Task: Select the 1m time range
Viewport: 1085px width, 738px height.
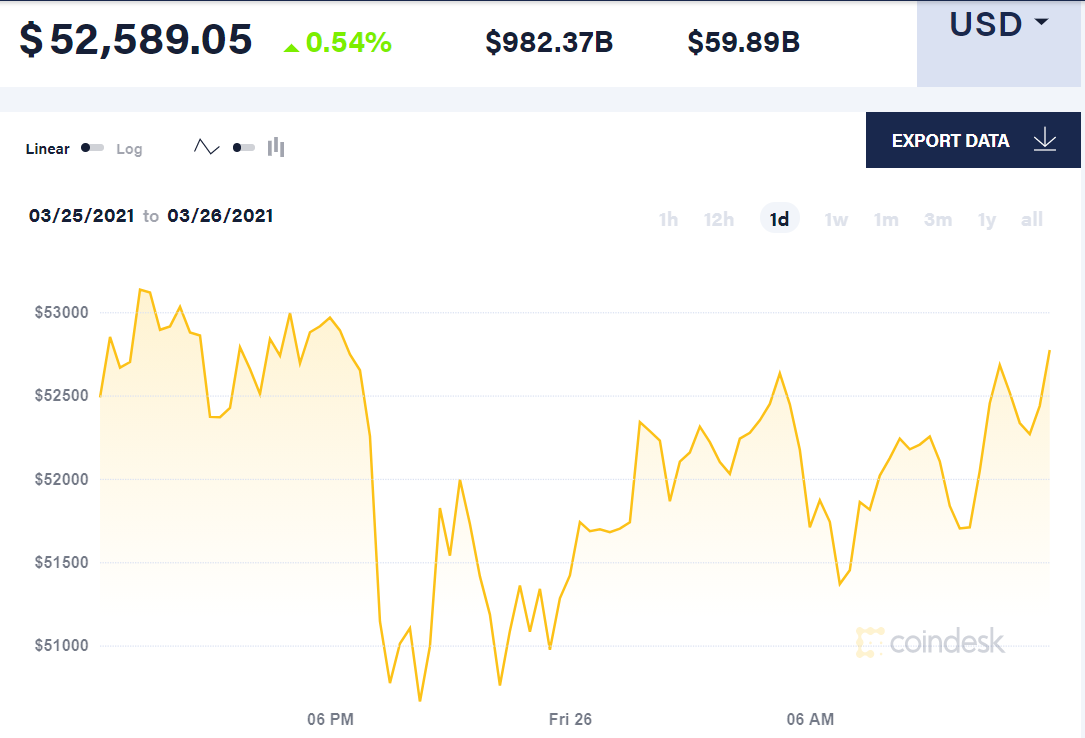Action: coord(886,219)
